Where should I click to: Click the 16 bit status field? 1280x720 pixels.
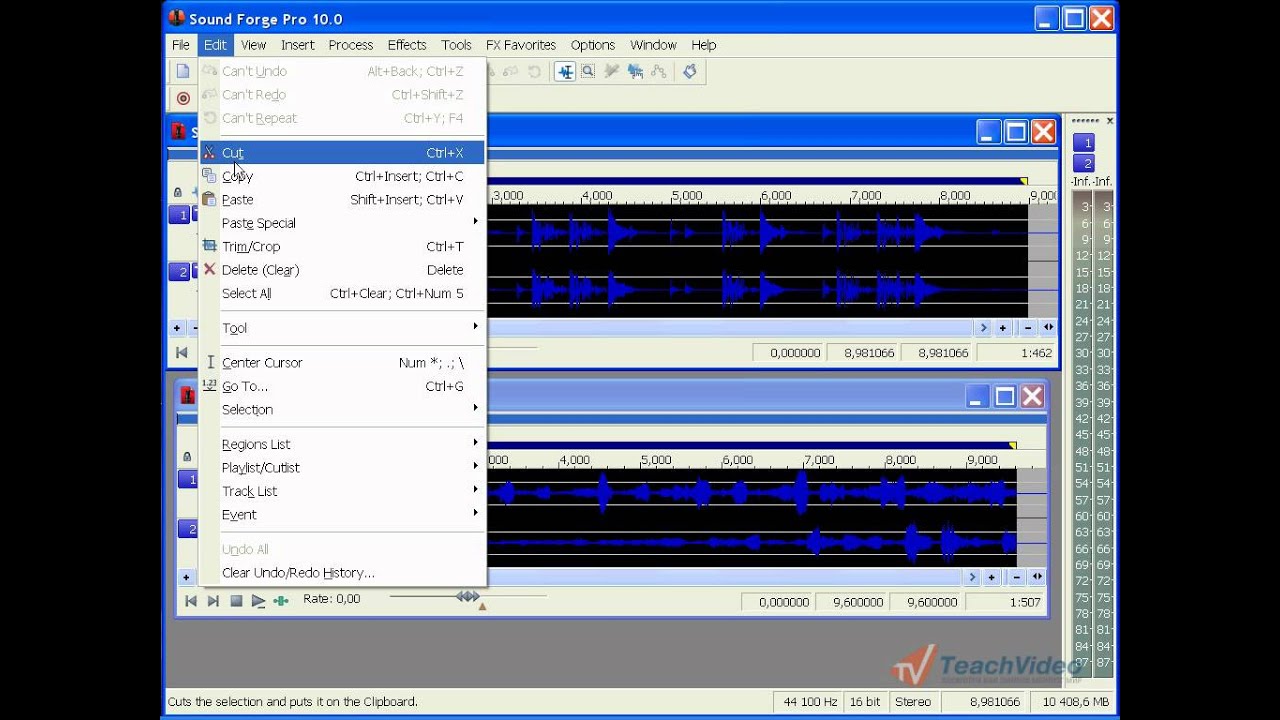[864, 702]
